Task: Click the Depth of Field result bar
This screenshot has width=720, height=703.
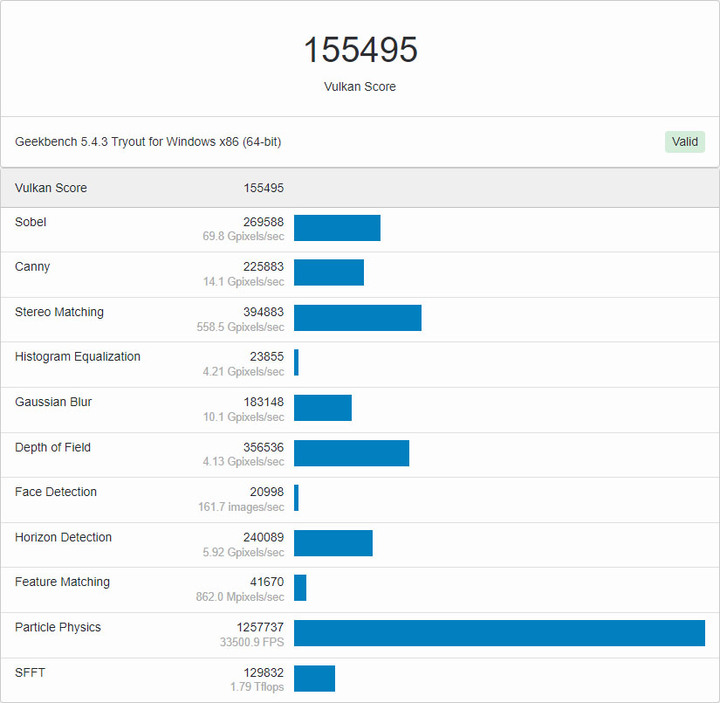Action: (351, 453)
